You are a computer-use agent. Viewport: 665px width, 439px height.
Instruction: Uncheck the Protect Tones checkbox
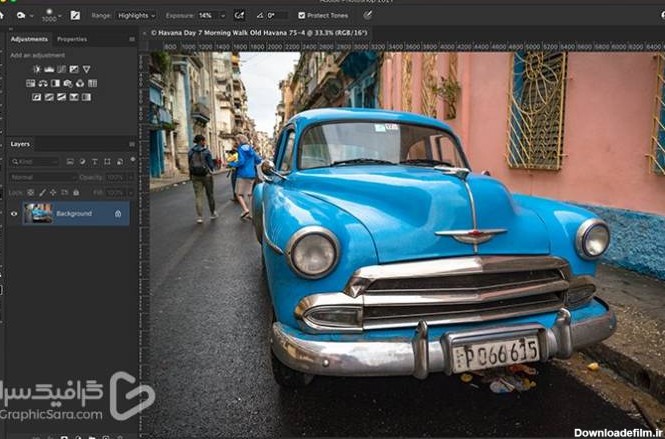[302, 16]
